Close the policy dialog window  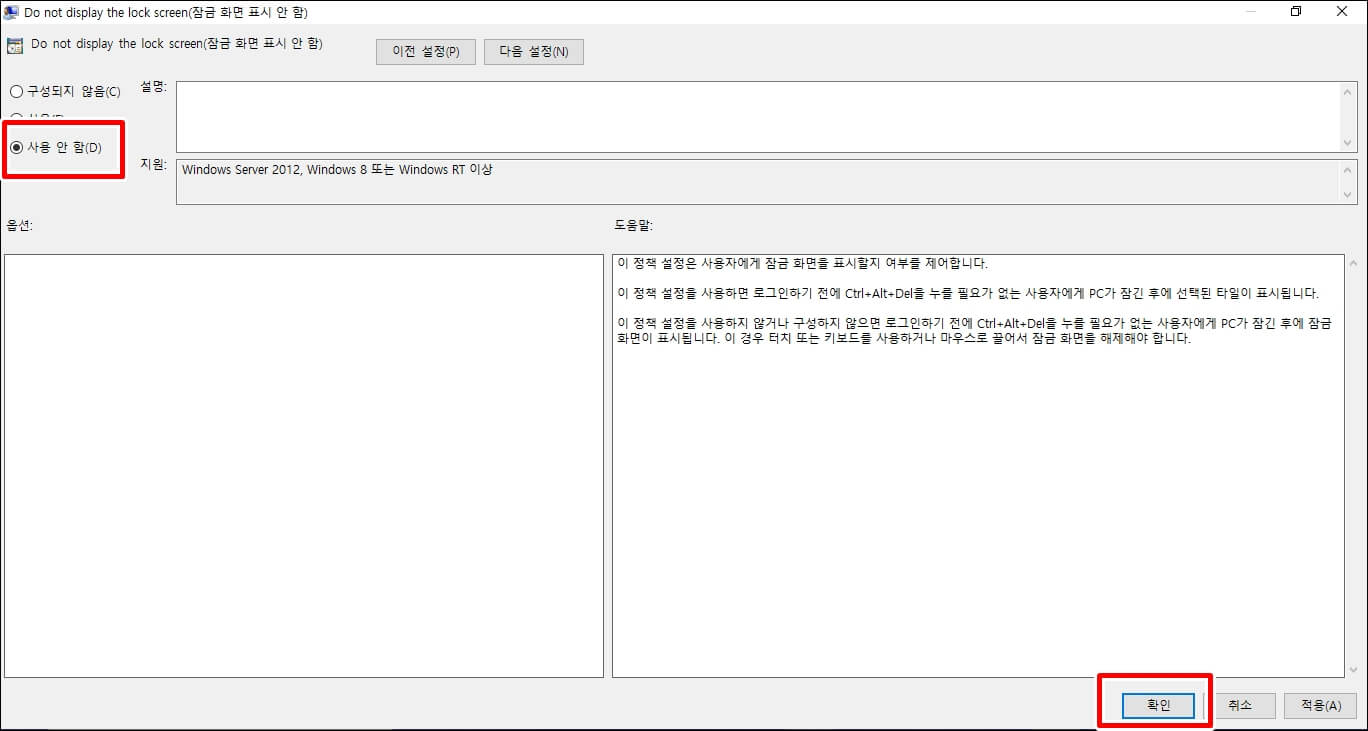1342,12
